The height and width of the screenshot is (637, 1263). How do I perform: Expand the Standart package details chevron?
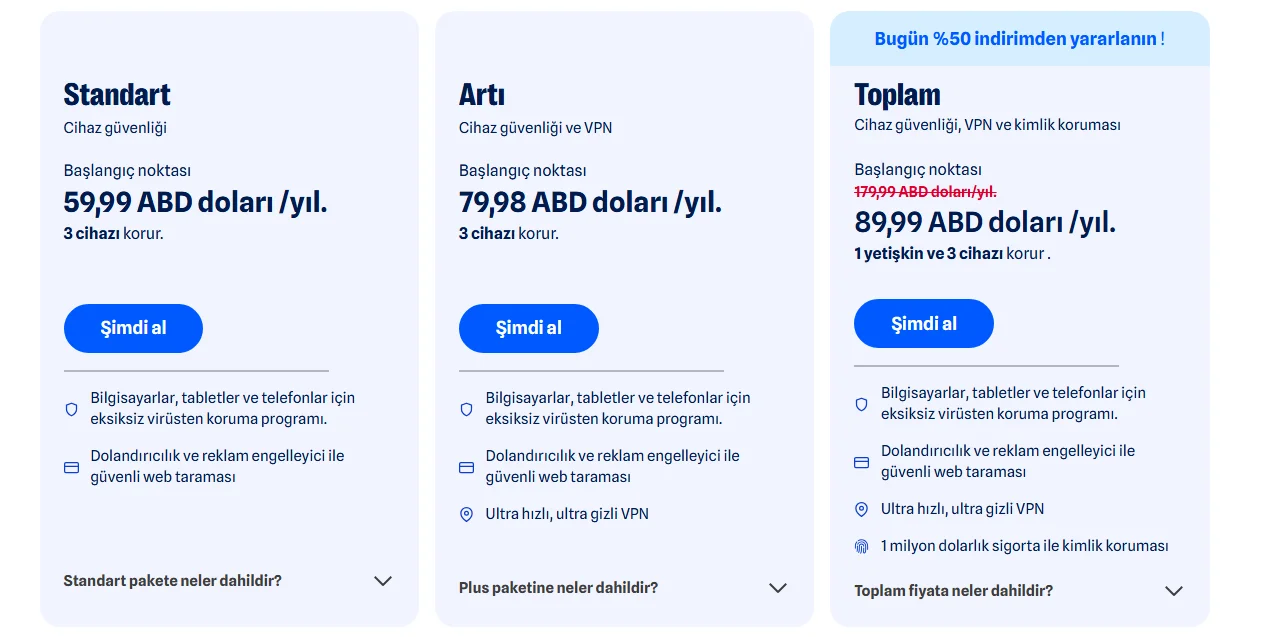click(x=383, y=581)
